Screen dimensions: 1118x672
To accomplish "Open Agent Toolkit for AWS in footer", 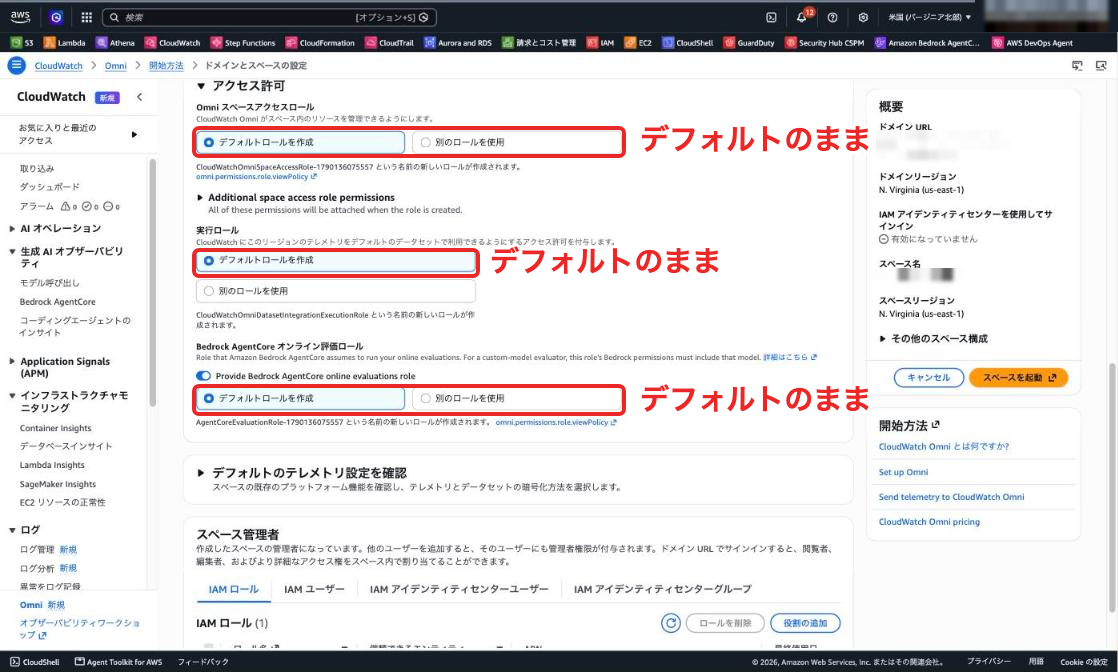I will pyautogui.click(x=118, y=662).
